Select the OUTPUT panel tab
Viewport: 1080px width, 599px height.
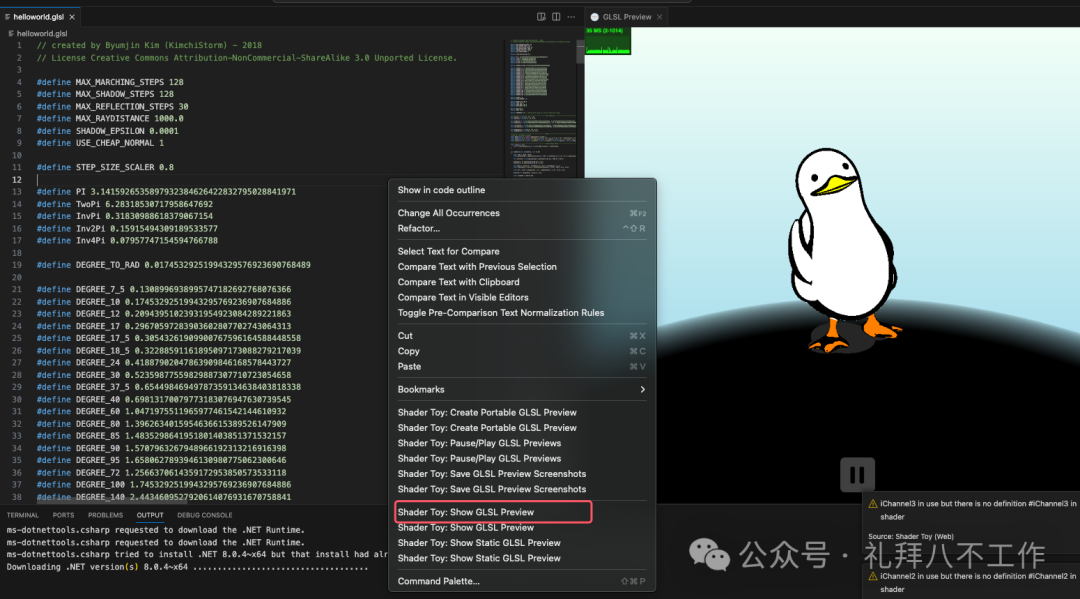point(149,515)
